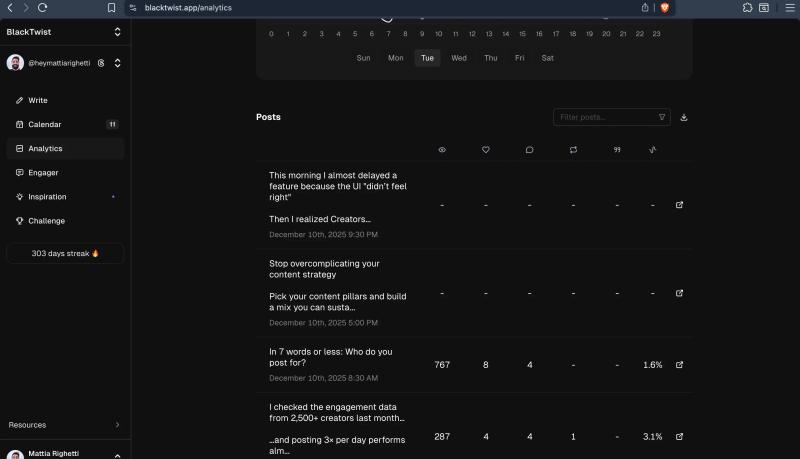Click the date December 10th, 2025 9:30 PM

(x=323, y=235)
